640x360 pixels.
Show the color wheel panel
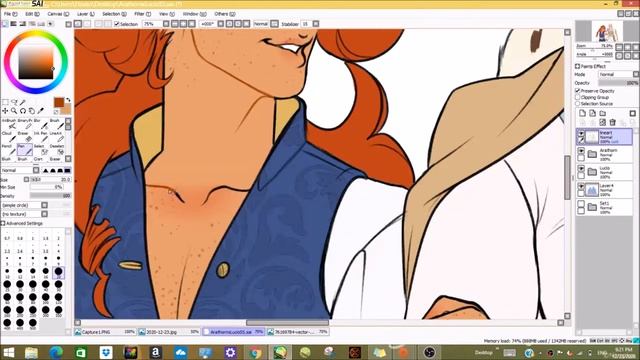pyautogui.click(x=5, y=24)
